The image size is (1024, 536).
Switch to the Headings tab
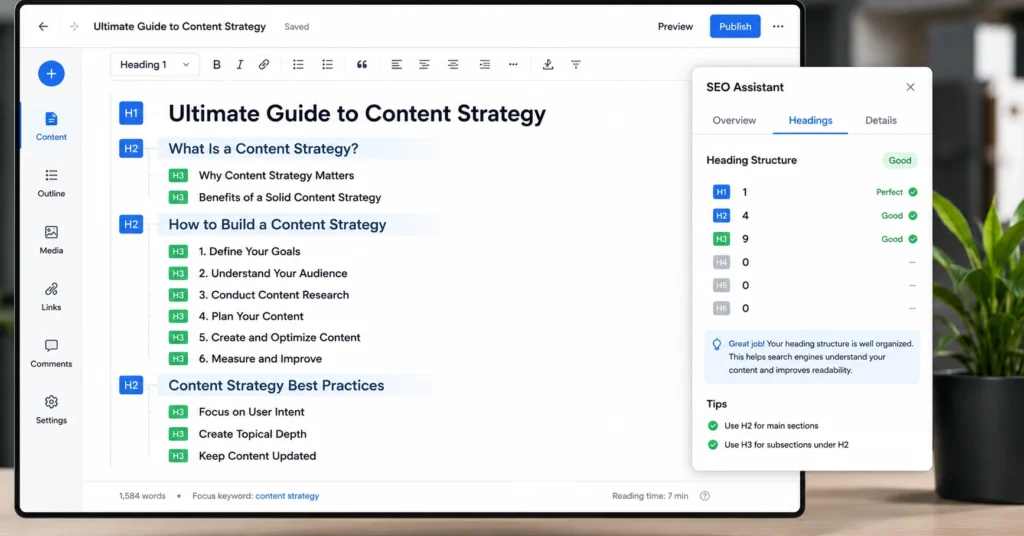pos(810,120)
